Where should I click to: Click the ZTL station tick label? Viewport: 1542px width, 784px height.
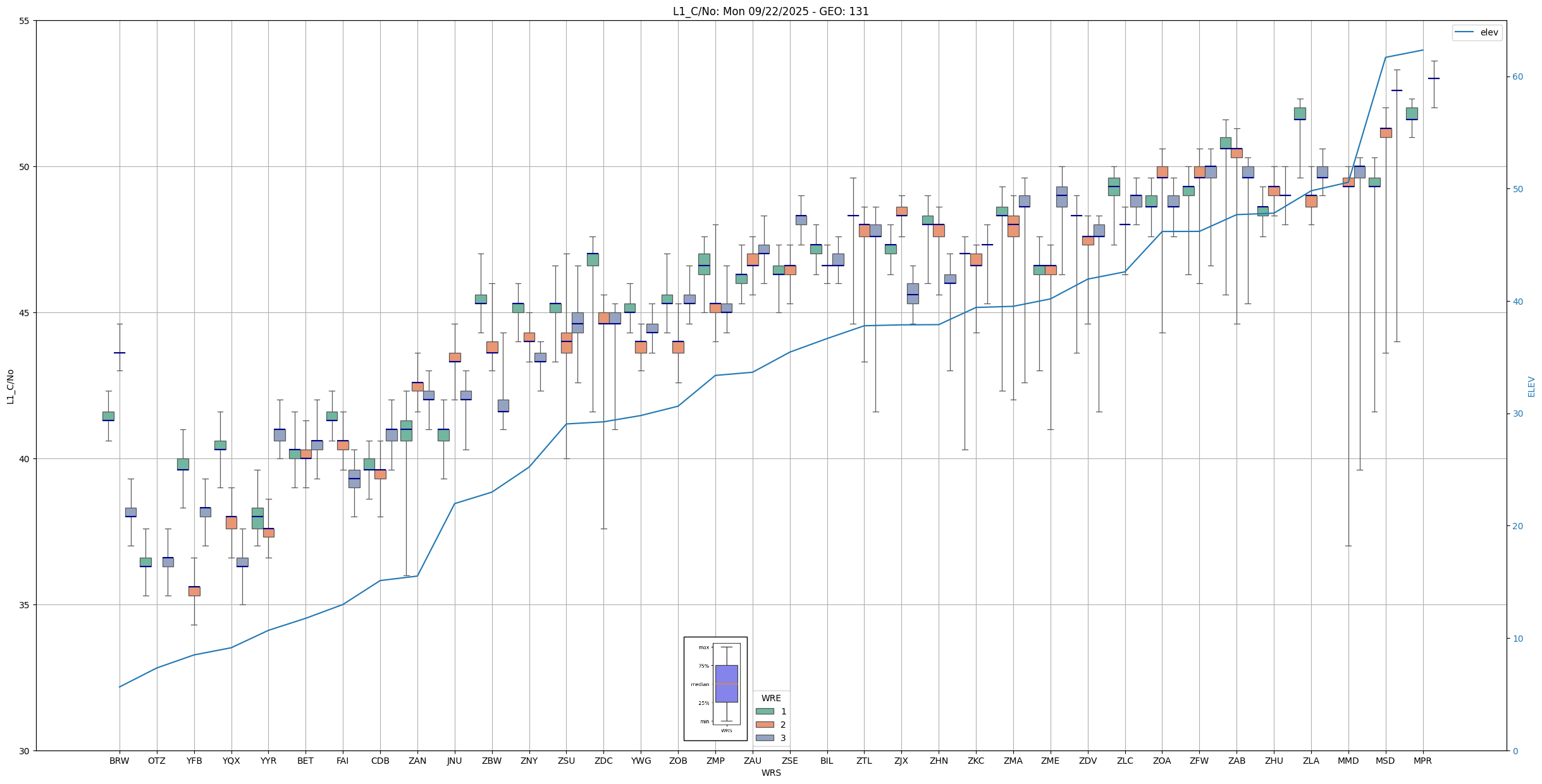click(864, 761)
